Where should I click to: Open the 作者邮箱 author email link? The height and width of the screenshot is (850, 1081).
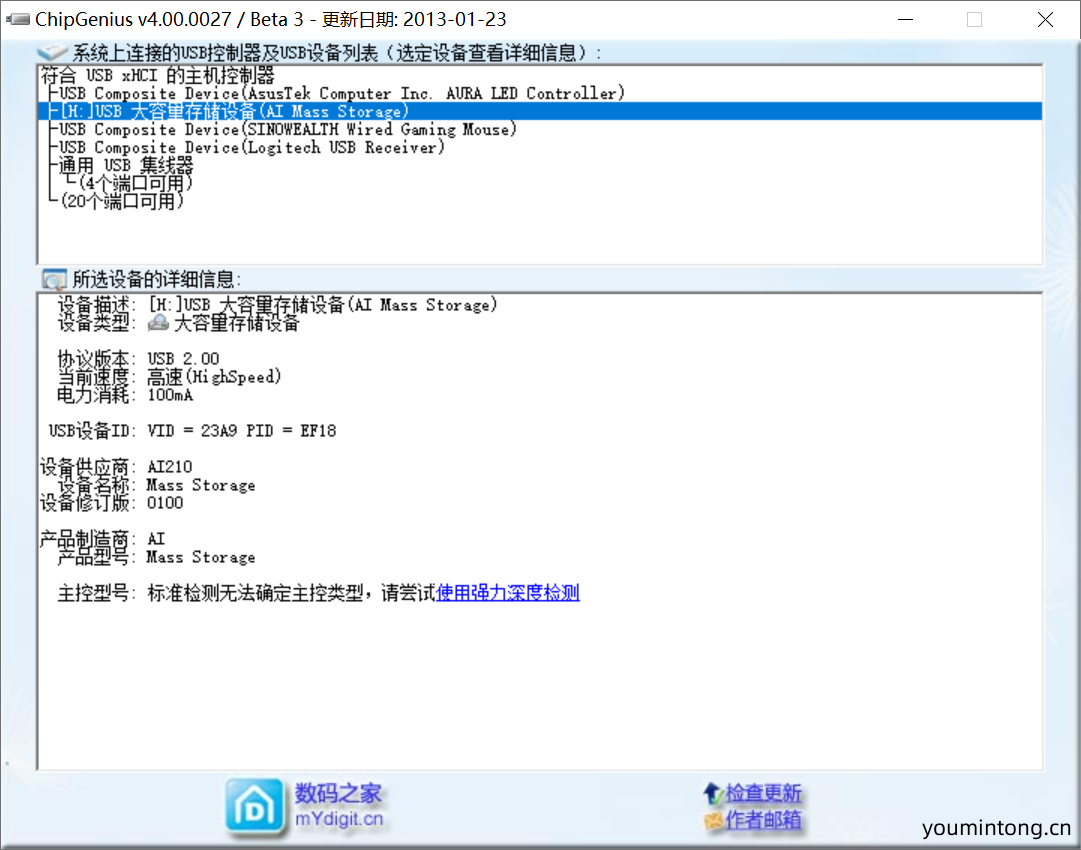tap(763, 820)
